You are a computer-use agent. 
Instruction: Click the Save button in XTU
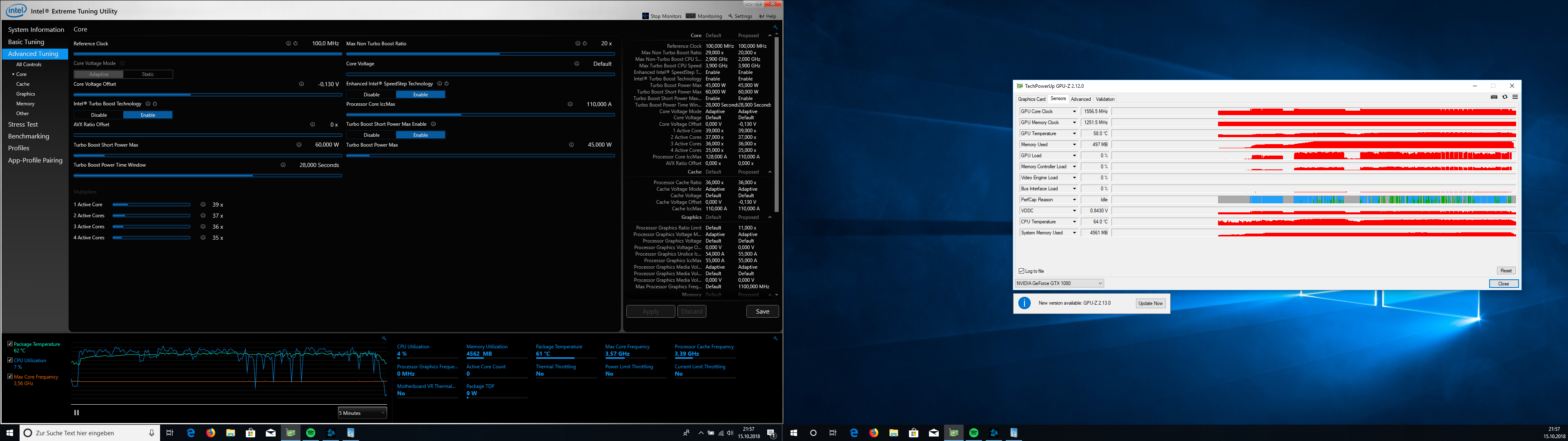762,311
